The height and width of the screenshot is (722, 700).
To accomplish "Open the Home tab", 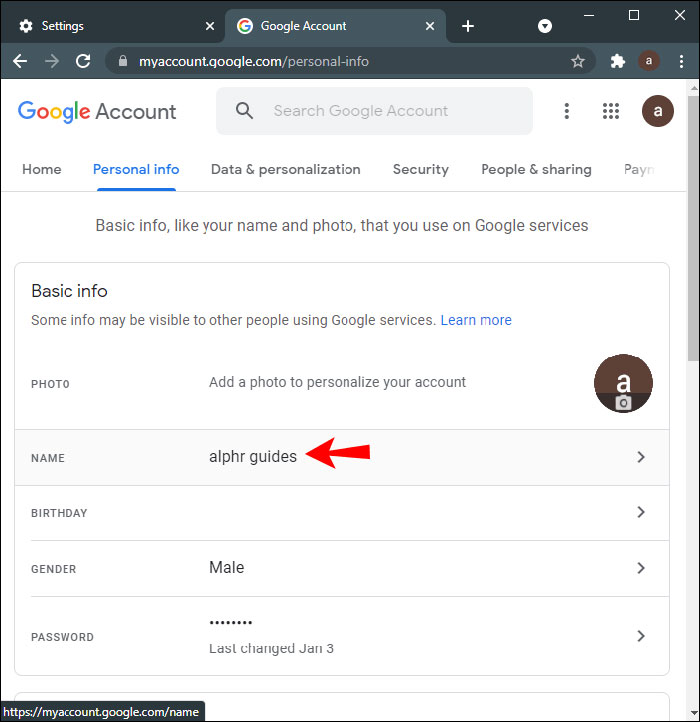I will tap(42, 169).
